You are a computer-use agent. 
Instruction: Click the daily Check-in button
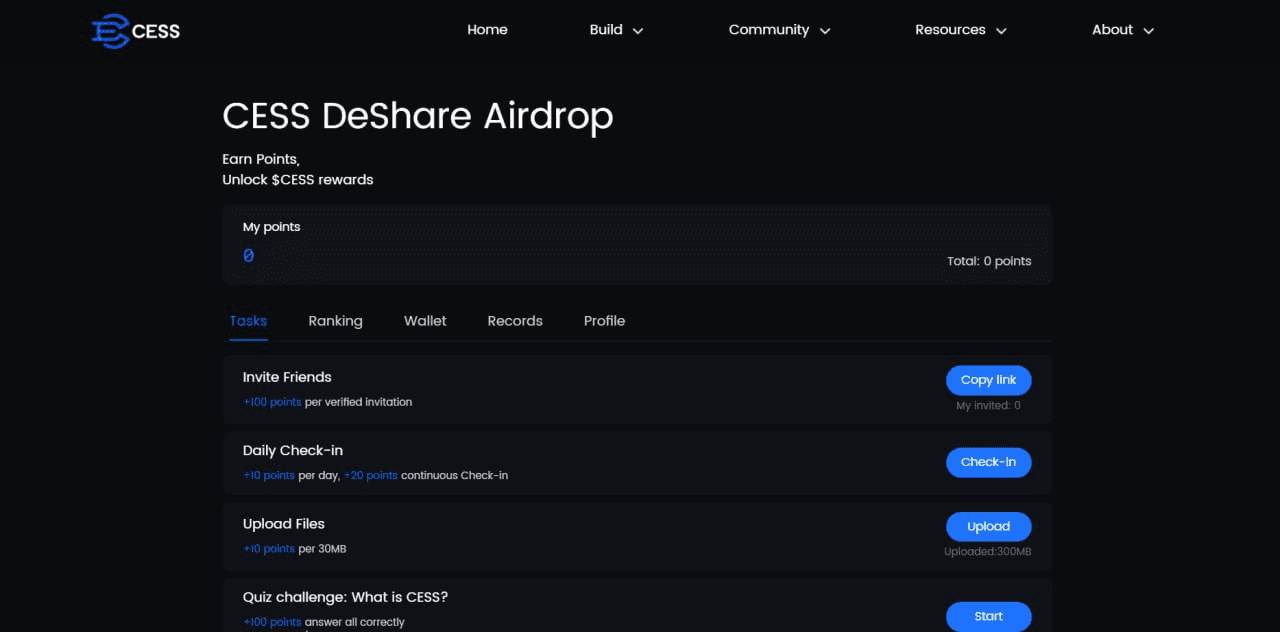tap(988, 462)
